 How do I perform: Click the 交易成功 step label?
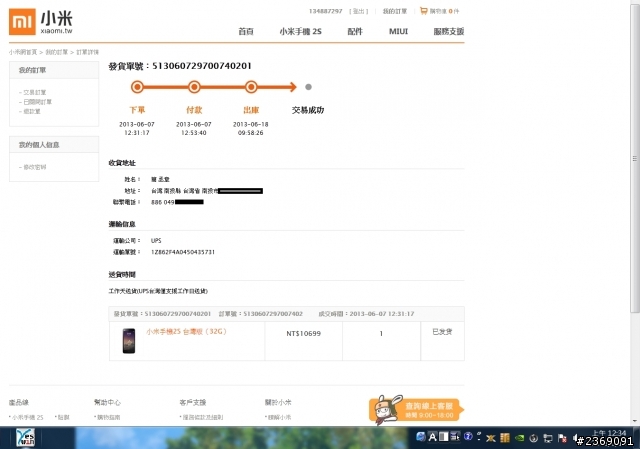pos(308,110)
